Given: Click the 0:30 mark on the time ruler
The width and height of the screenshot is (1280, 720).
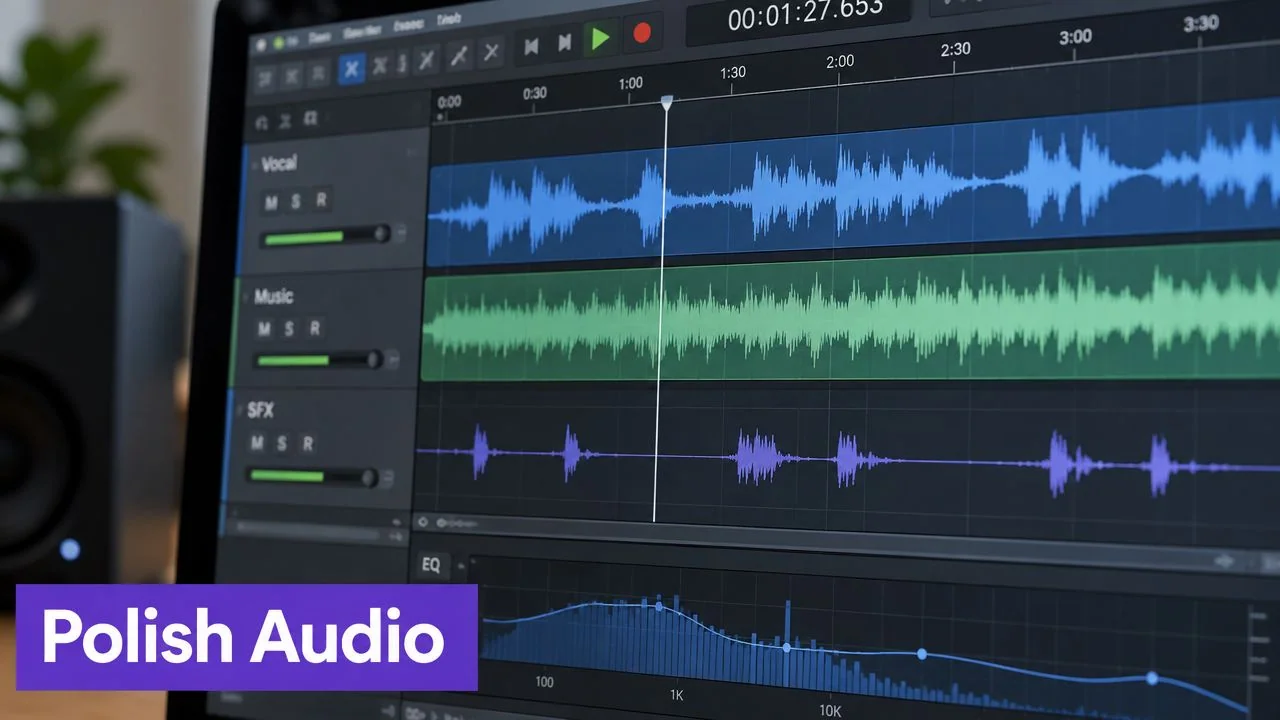Looking at the screenshot, I should (x=535, y=93).
